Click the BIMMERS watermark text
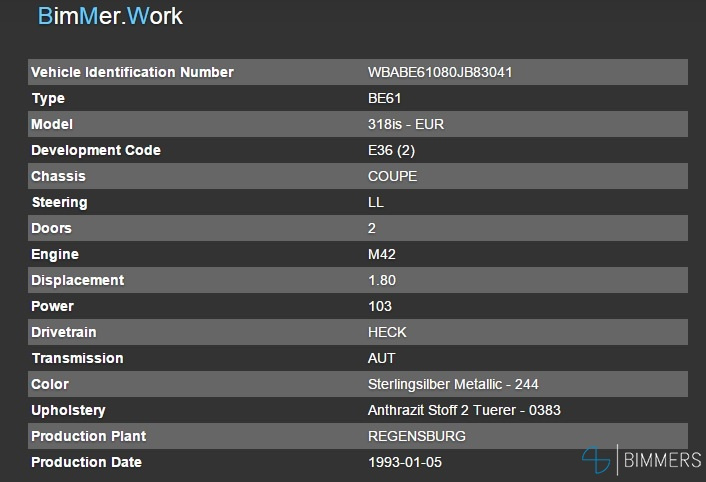Screen dimensions: 706x482 662,460
